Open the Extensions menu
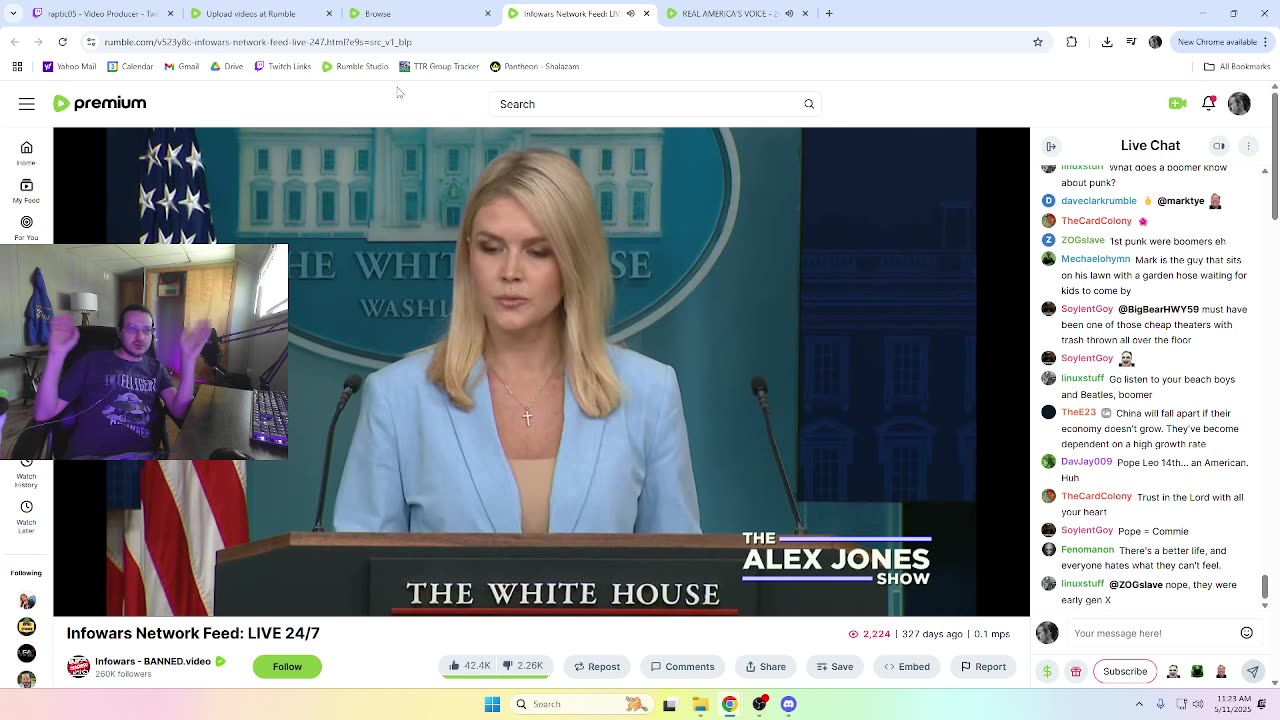The width and height of the screenshot is (1280, 720). 1072,42
